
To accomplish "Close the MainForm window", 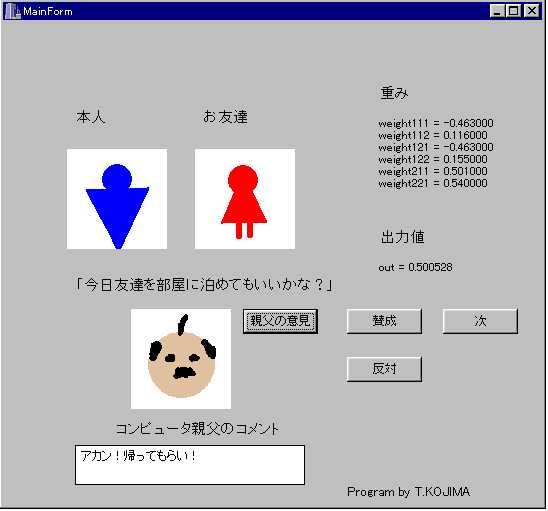I will (x=532, y=11).
